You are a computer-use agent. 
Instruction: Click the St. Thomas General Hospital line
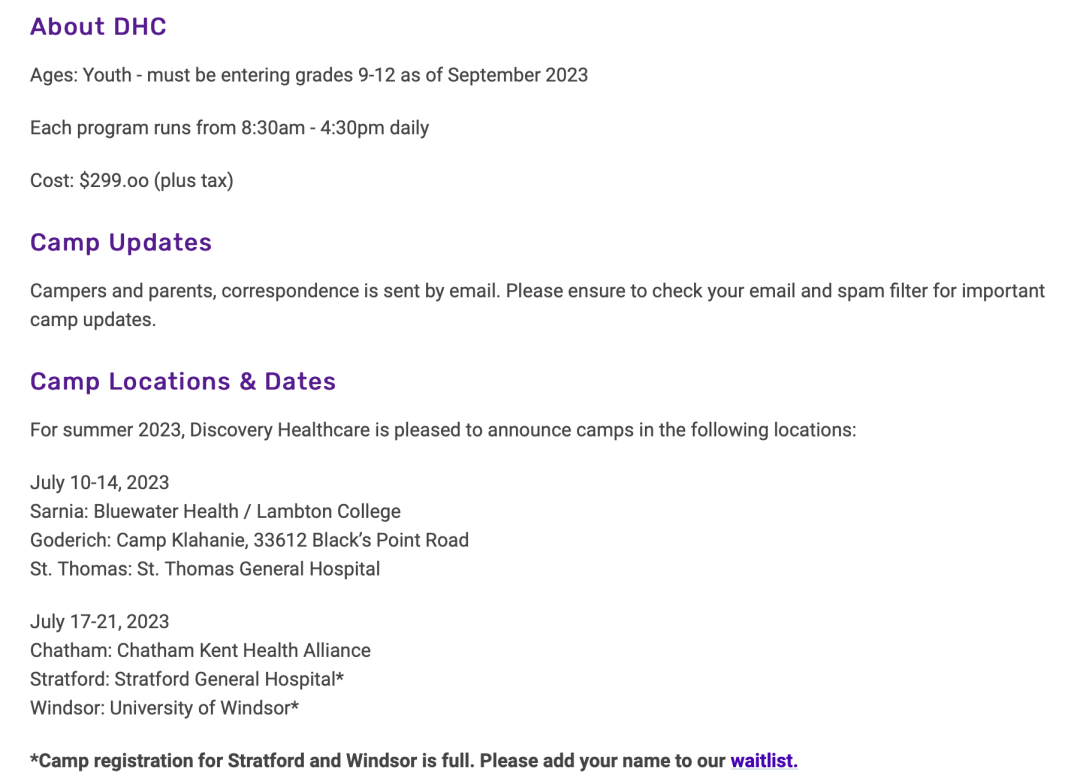(205, 569)
